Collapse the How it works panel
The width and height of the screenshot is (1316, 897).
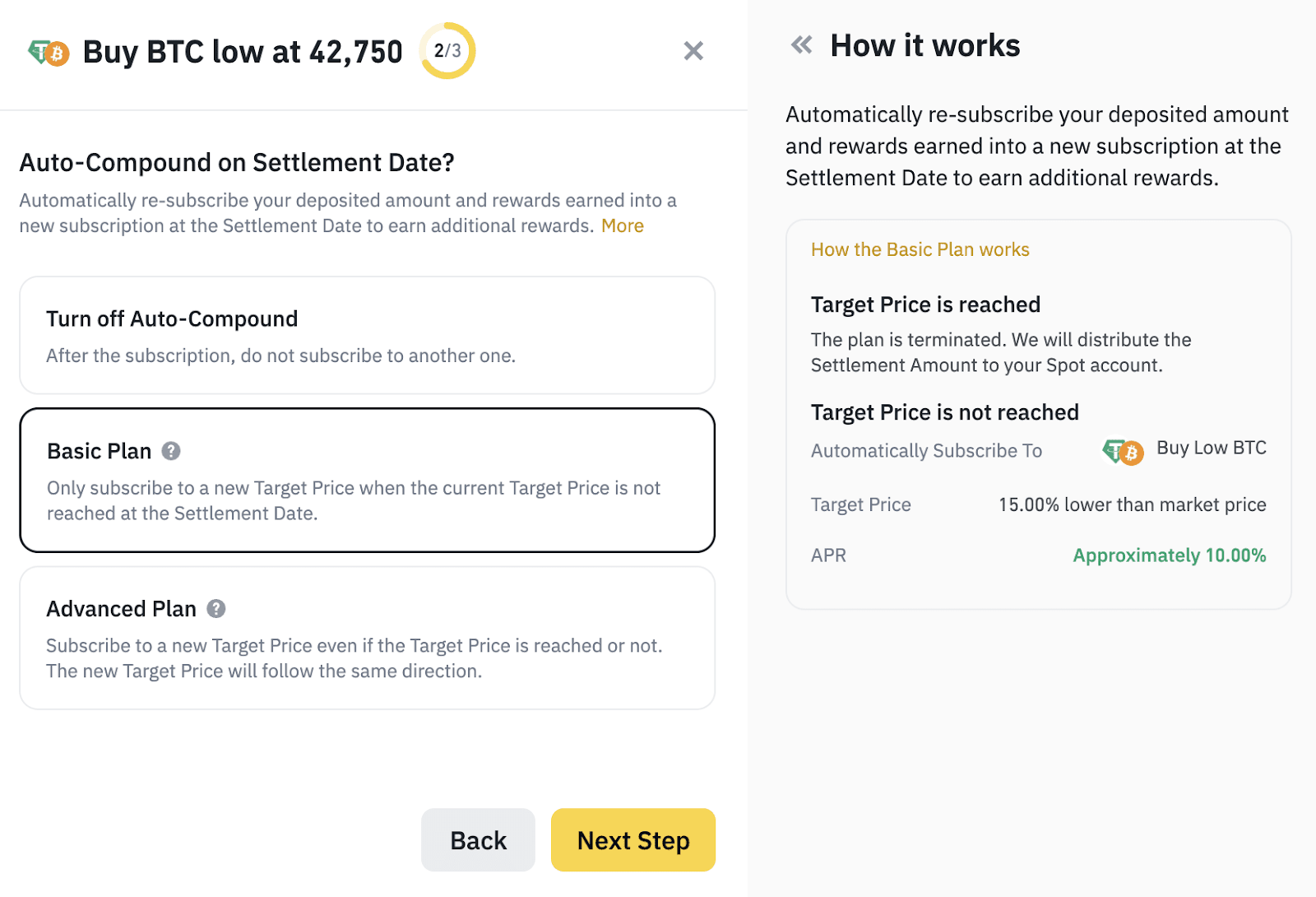click(801, 45)
